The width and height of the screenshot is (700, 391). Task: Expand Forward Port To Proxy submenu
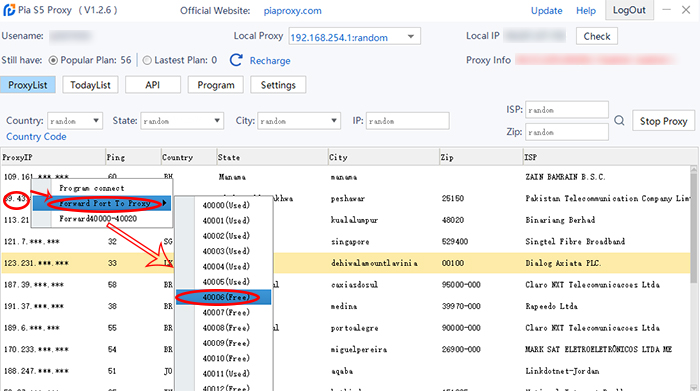point(102,204)
